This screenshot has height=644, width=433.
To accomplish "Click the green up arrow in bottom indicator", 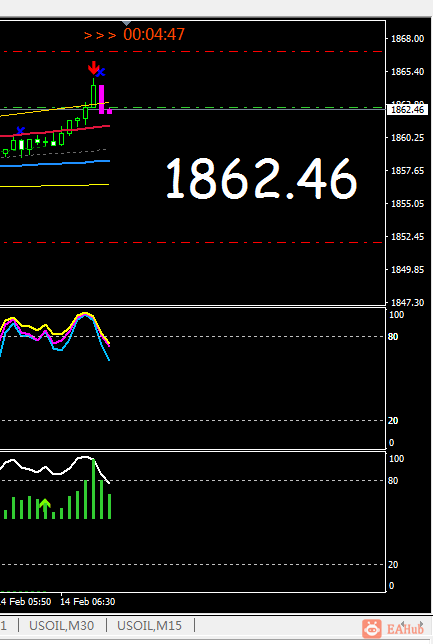I will click(45, 507).
